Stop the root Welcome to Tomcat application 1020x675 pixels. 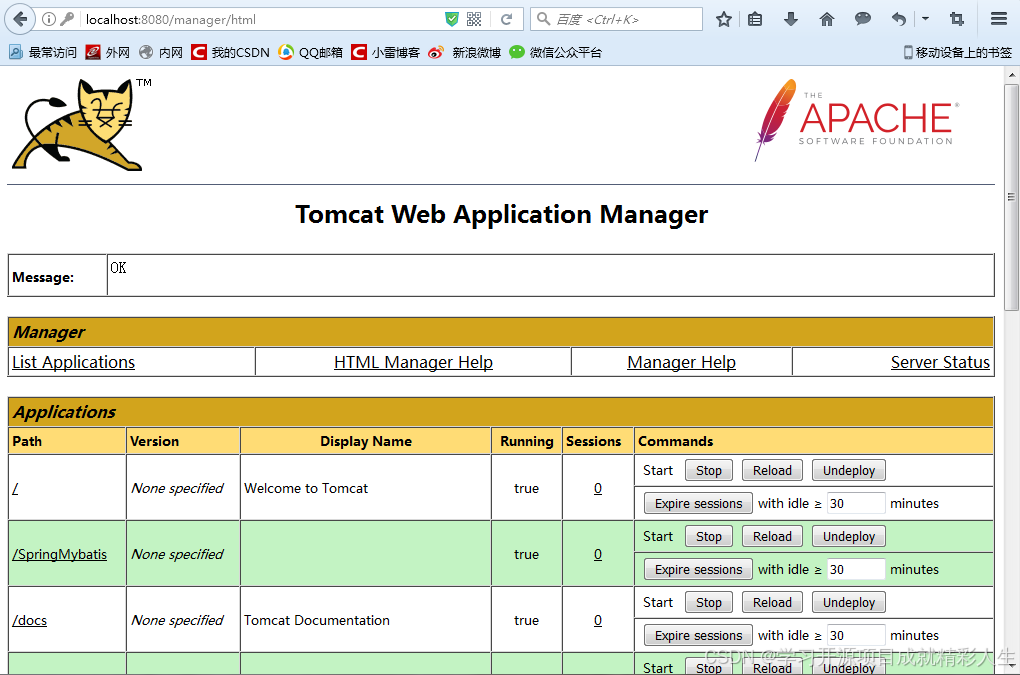tap(708, 470)
